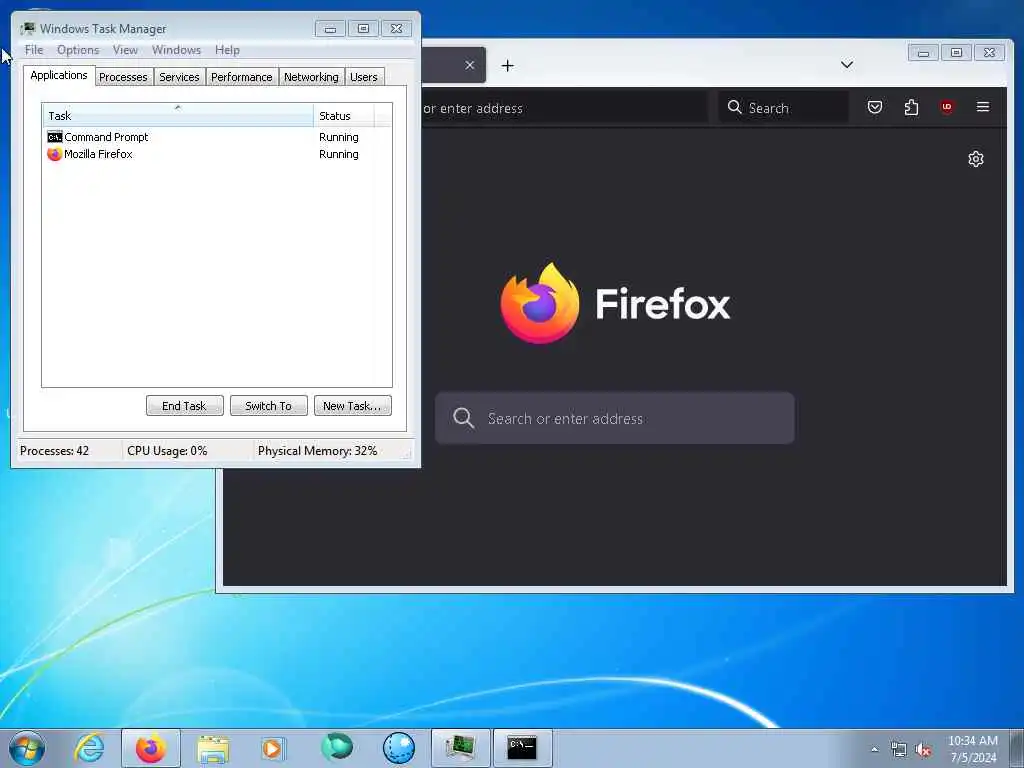Open the Windows menu in Task Manager
1024x768 pixels.
pyautogui.click(x=176, y=50)
